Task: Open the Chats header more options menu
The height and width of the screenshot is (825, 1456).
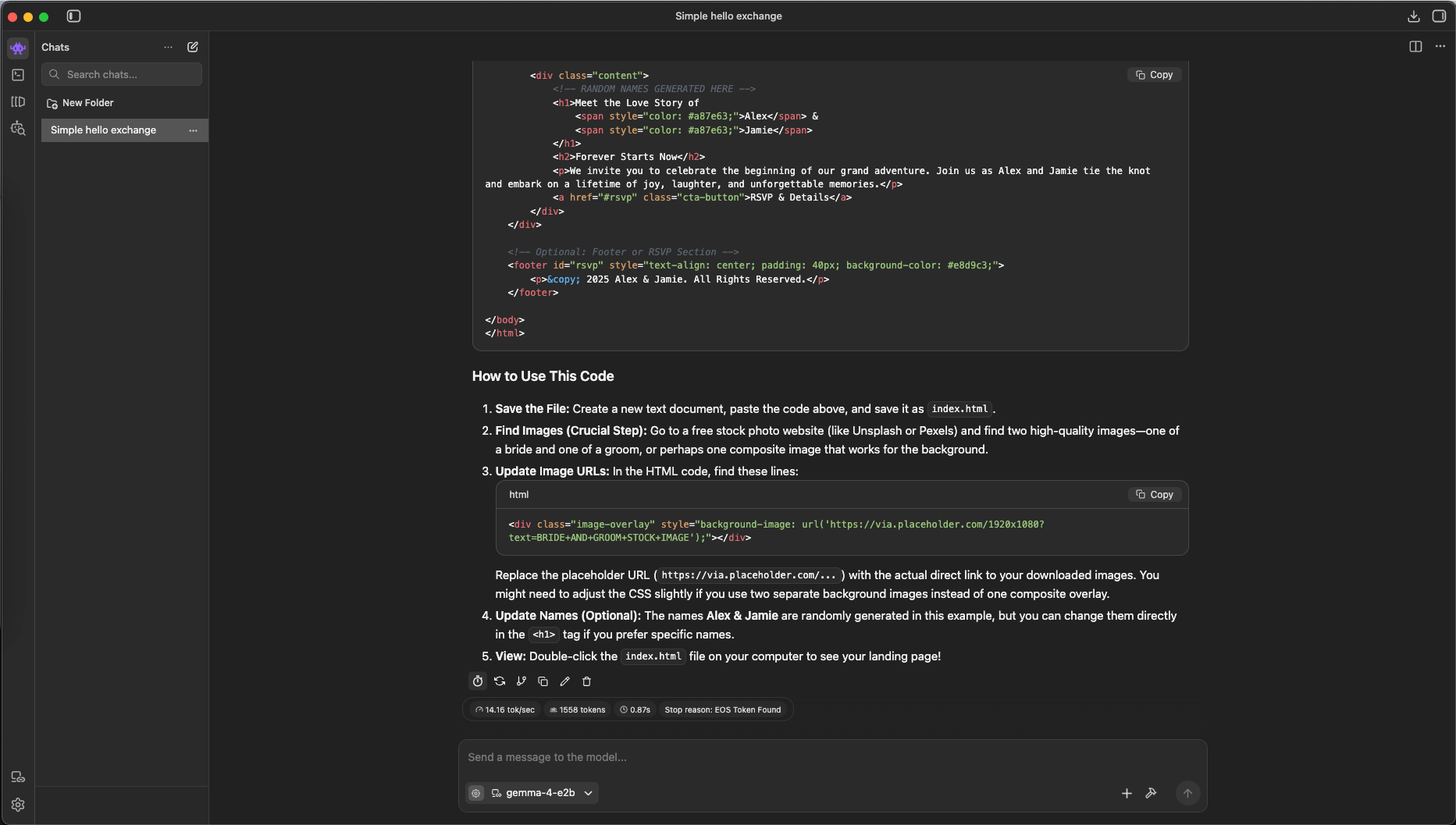Action: [168, 47]
